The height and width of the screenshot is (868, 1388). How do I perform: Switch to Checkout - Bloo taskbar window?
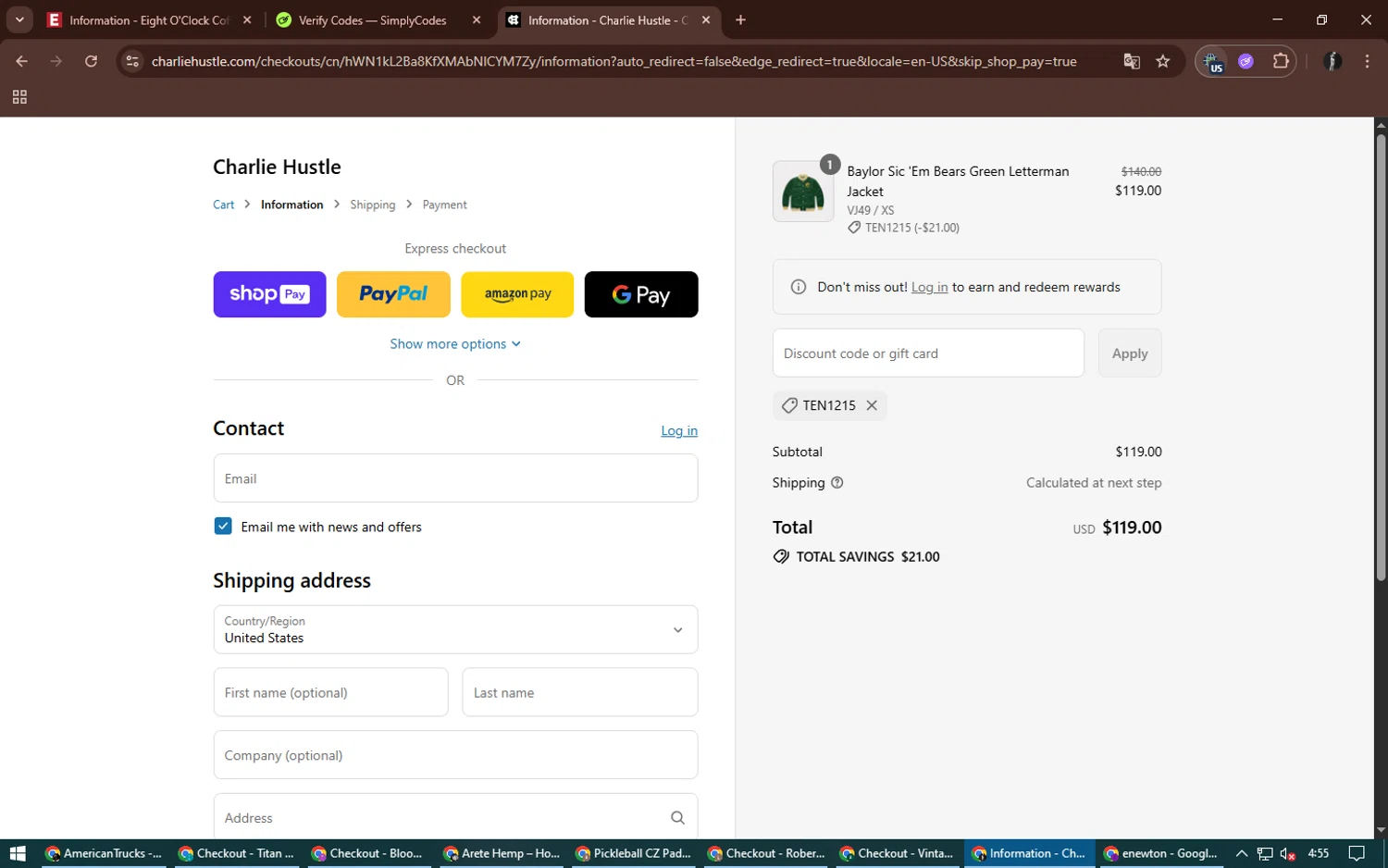point(368,853)
